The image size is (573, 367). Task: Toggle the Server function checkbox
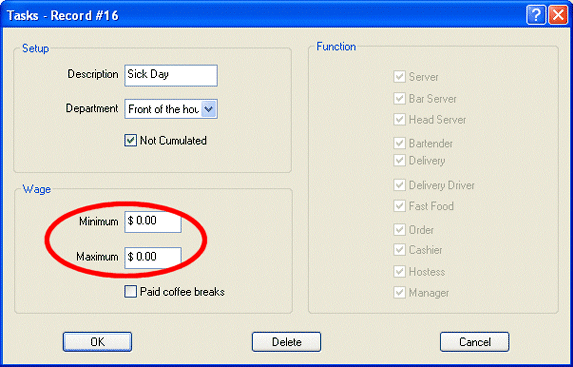click(x=399, y=77)
